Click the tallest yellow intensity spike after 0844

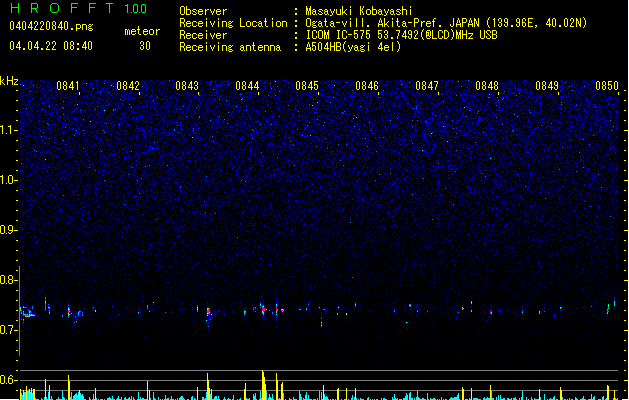[x=263, y=385]
